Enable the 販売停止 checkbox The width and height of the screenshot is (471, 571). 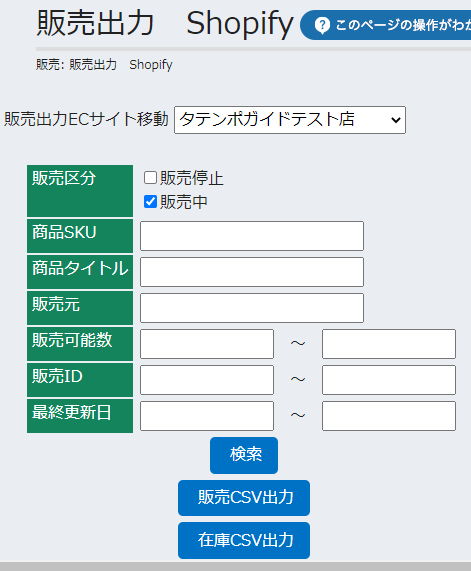150,178
